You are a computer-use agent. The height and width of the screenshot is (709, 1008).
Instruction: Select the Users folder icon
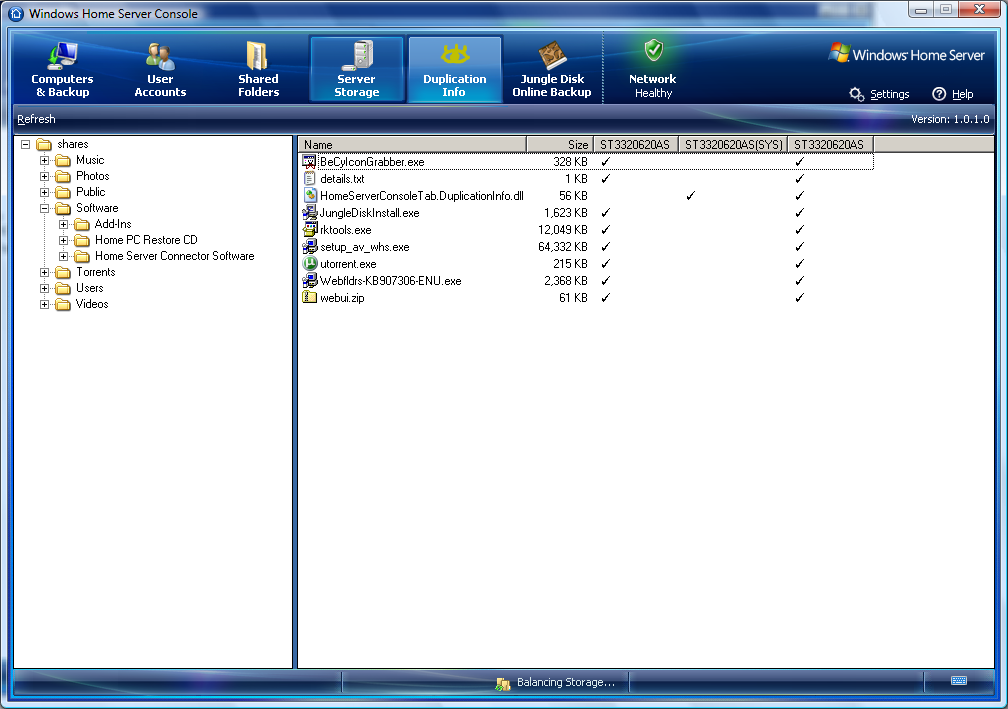(62, 288)
